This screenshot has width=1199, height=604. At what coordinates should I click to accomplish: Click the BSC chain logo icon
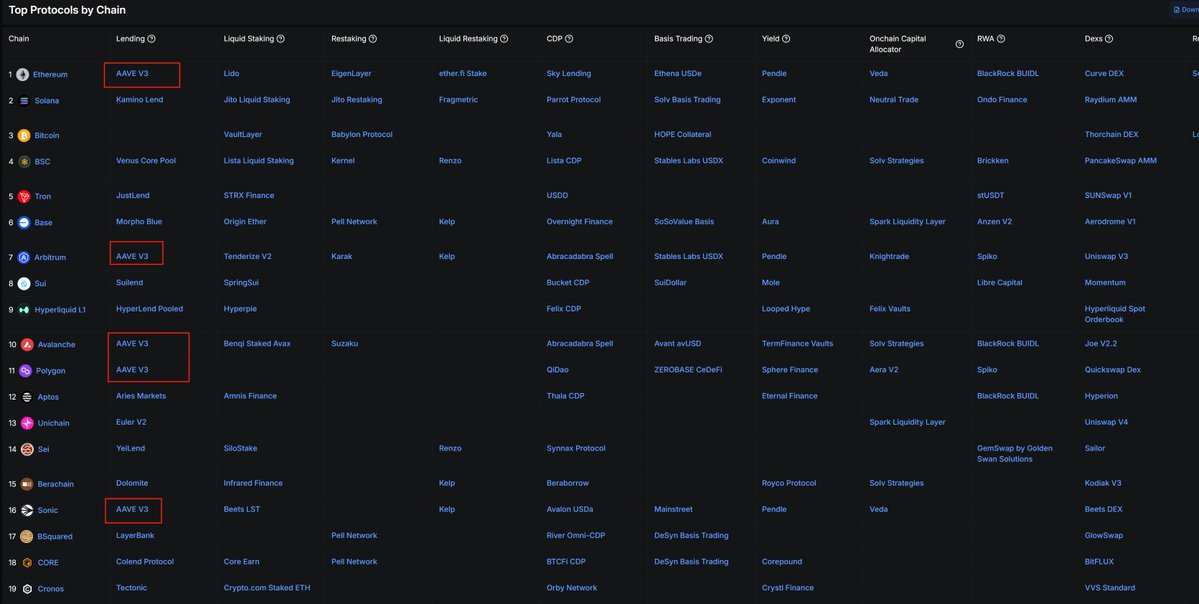24,162
